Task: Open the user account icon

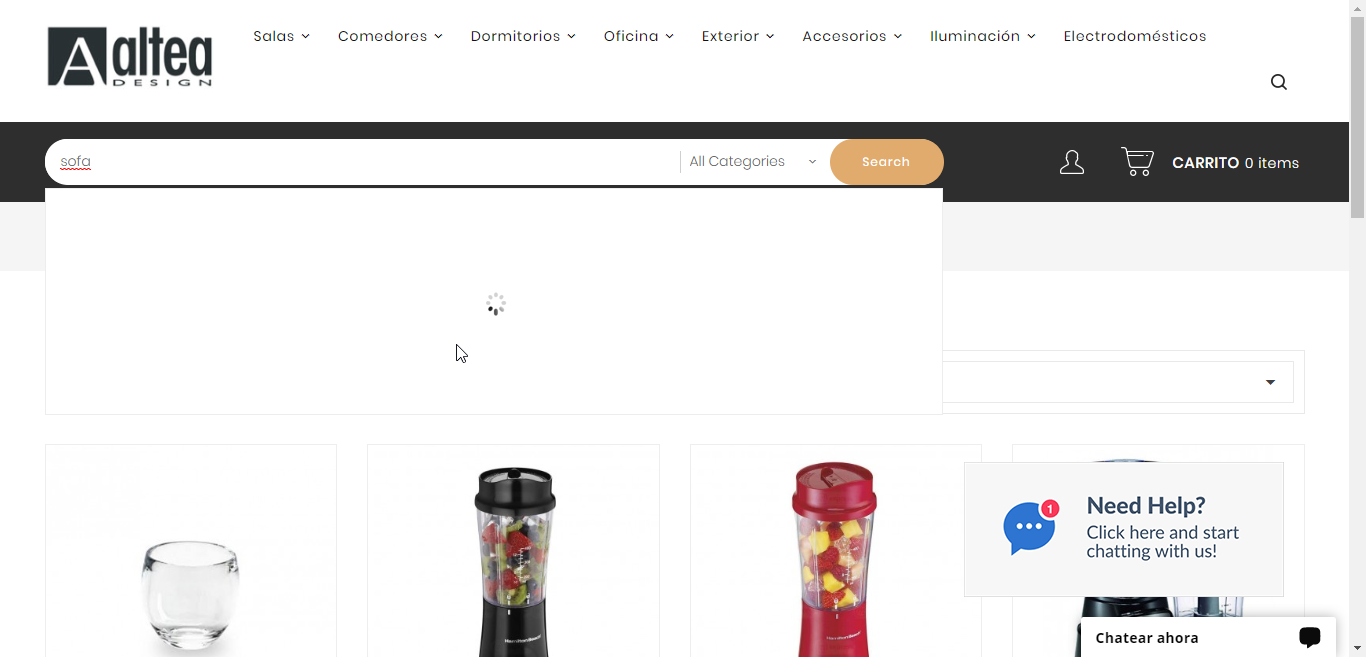Action: (x=1072, y=162)
